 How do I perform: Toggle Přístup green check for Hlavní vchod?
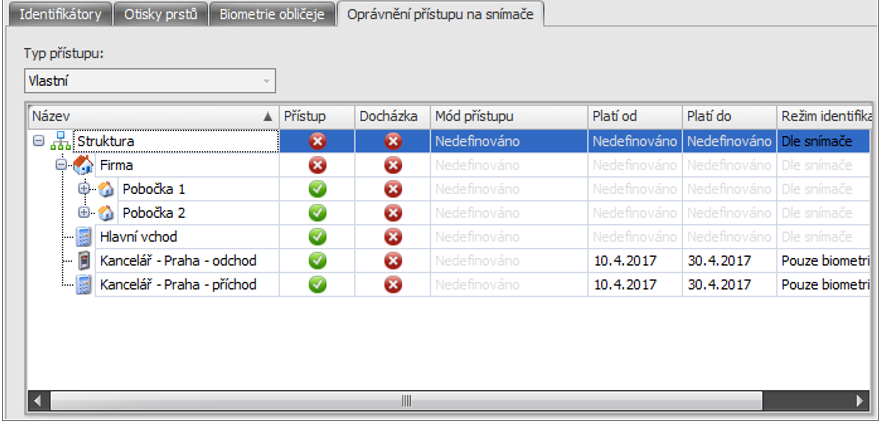(317, 237)
